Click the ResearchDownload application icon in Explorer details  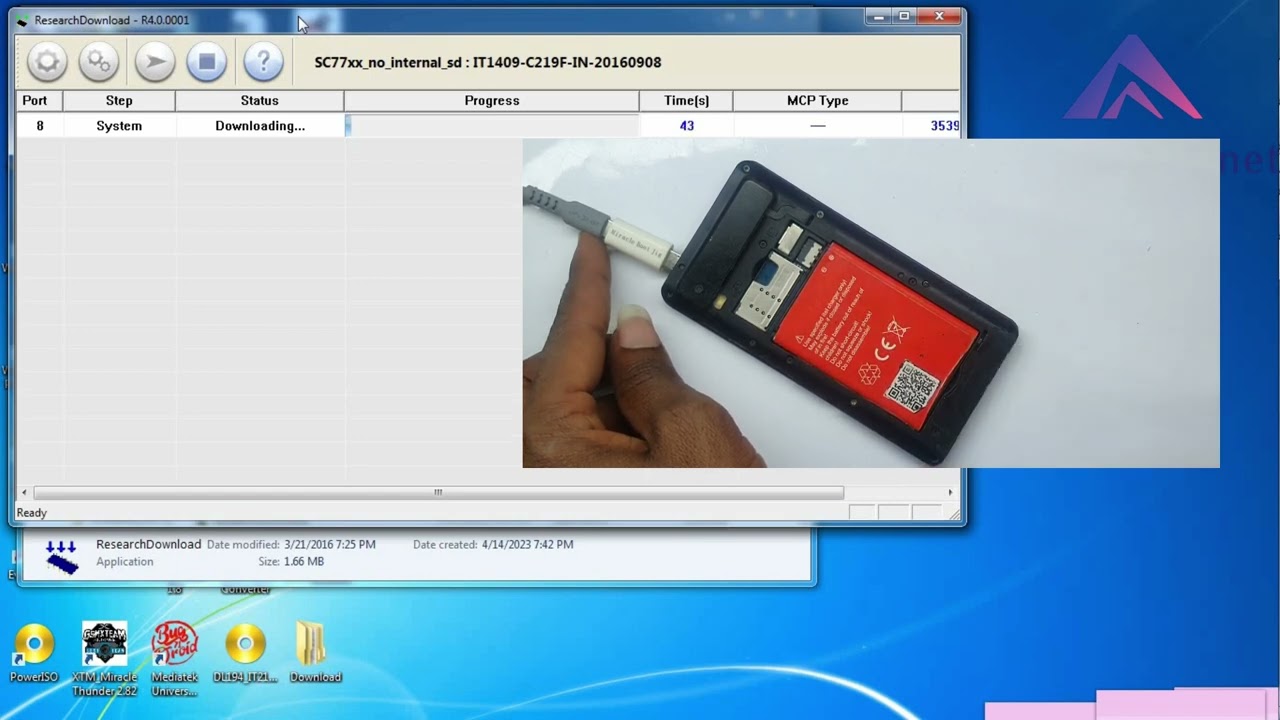click(x=62, y=556)
